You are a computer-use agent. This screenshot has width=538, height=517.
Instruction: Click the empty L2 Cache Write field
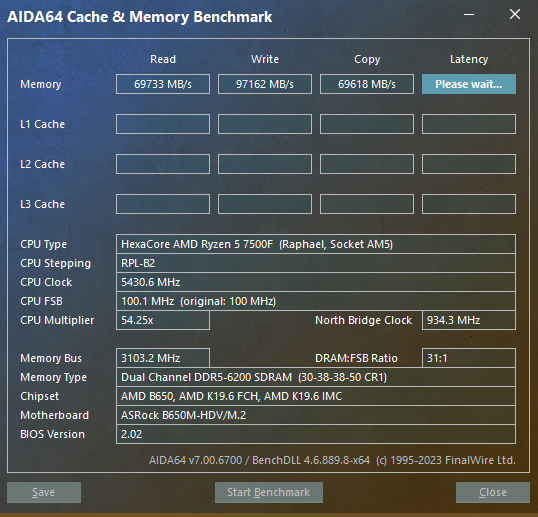coord(265,164)
